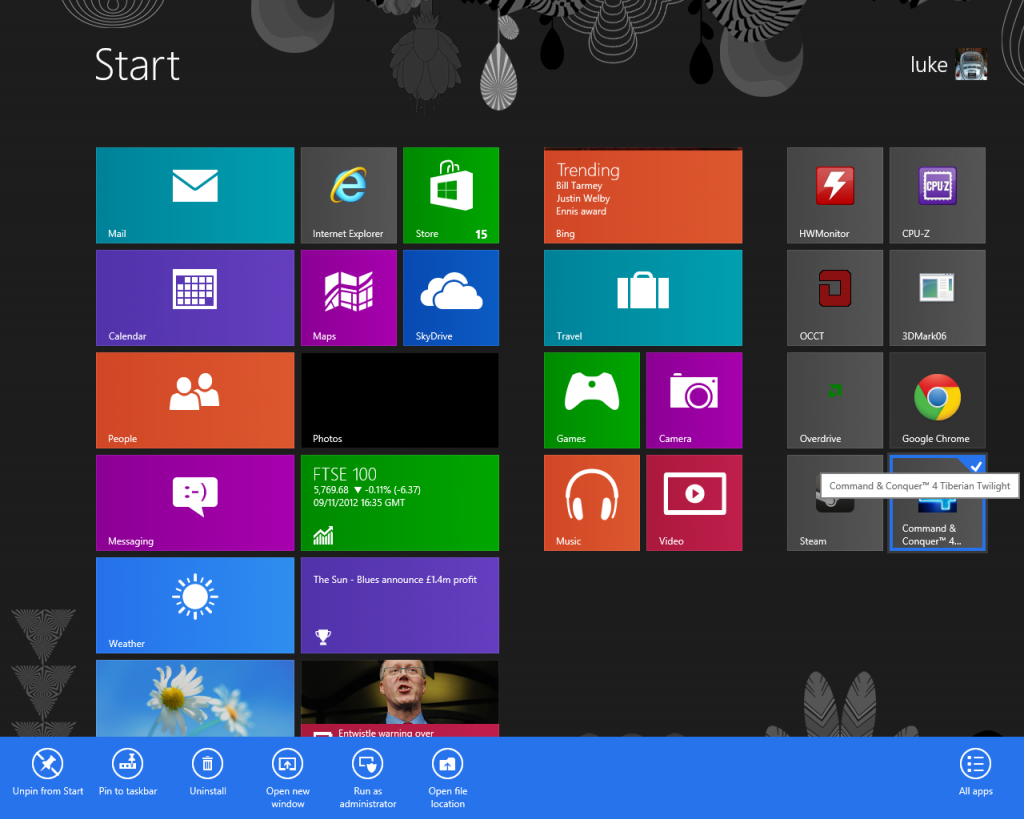The image size is (1024, 819).
Task: Open the Music tile
Action: pyautogui.click(x=592, y=503)
